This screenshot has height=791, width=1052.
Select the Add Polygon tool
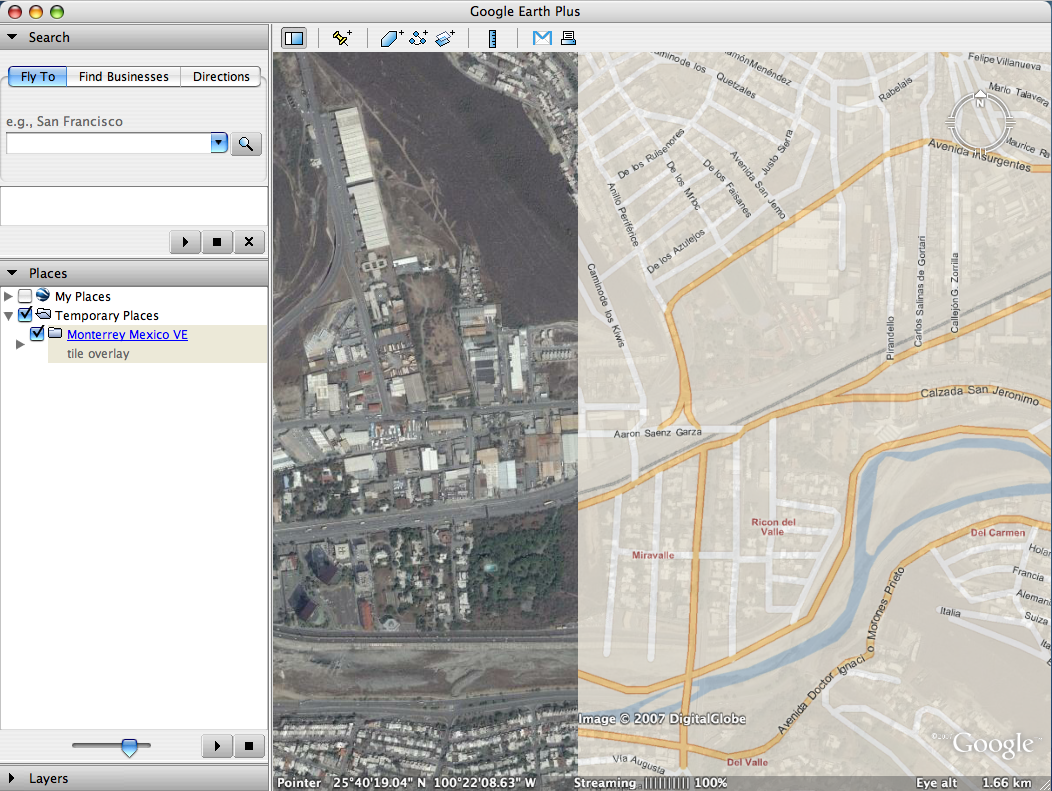392,38
